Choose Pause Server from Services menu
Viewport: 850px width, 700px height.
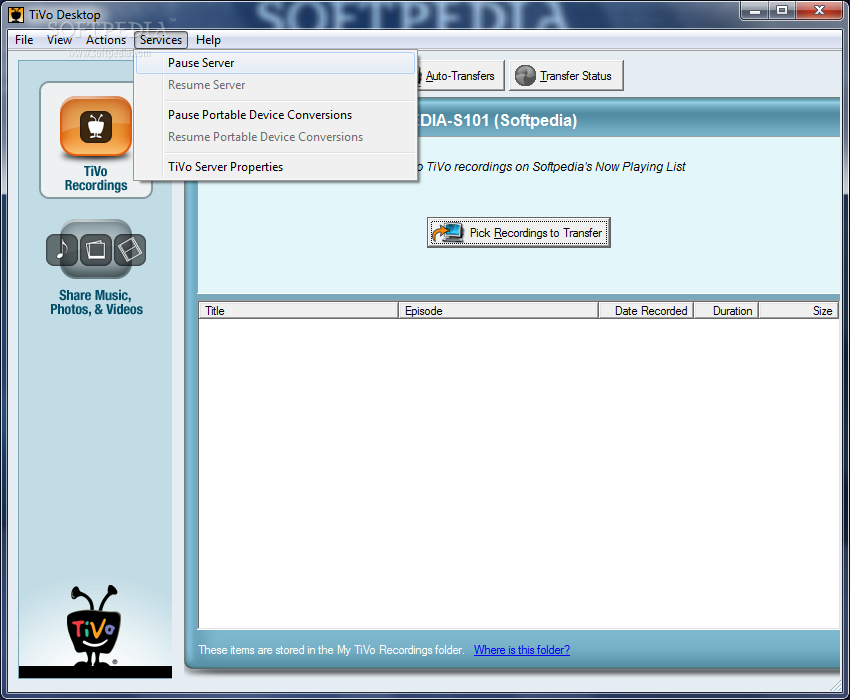point(275,63)
